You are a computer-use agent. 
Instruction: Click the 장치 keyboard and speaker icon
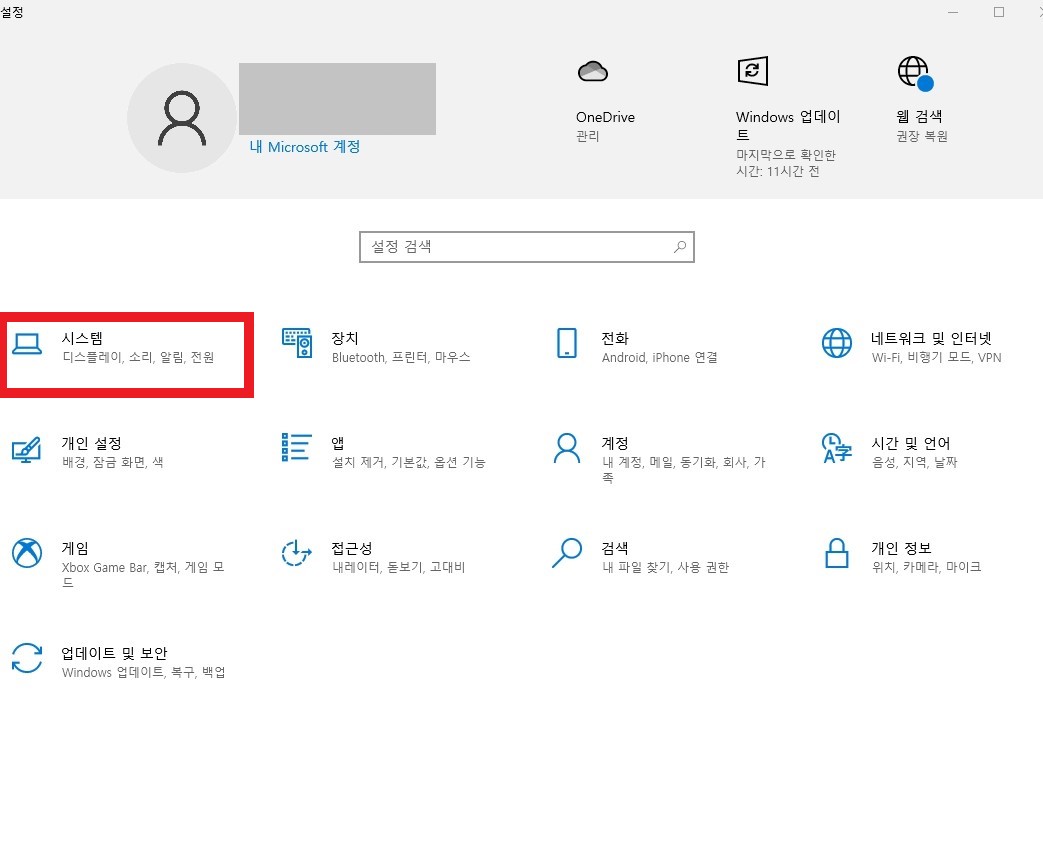coord(297,343)
